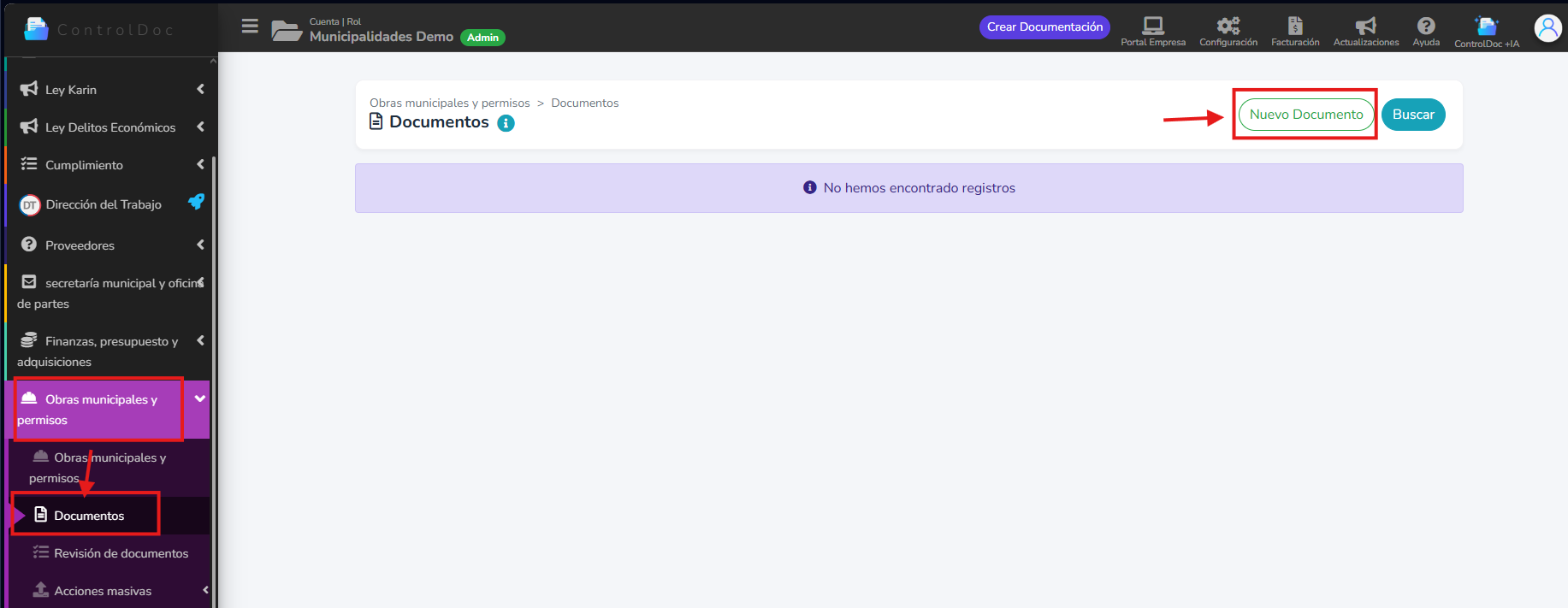This screenshot has height=608, width=1568.
Task: Expand the Ley Karin chevron
Action: (200, 89)
